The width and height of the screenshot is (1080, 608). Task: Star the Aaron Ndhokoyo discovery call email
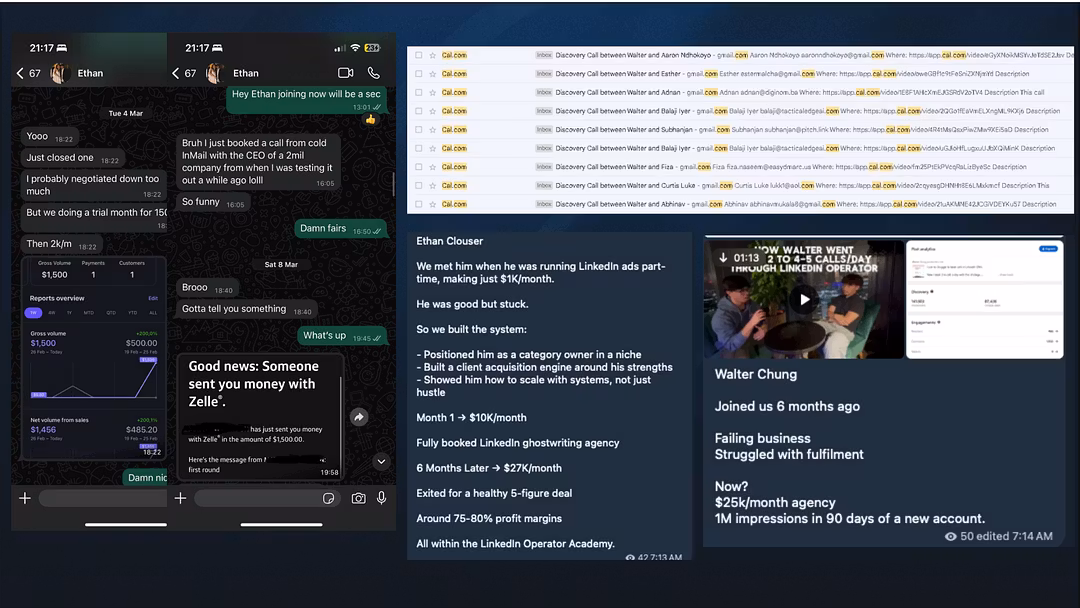click(433, 55)
